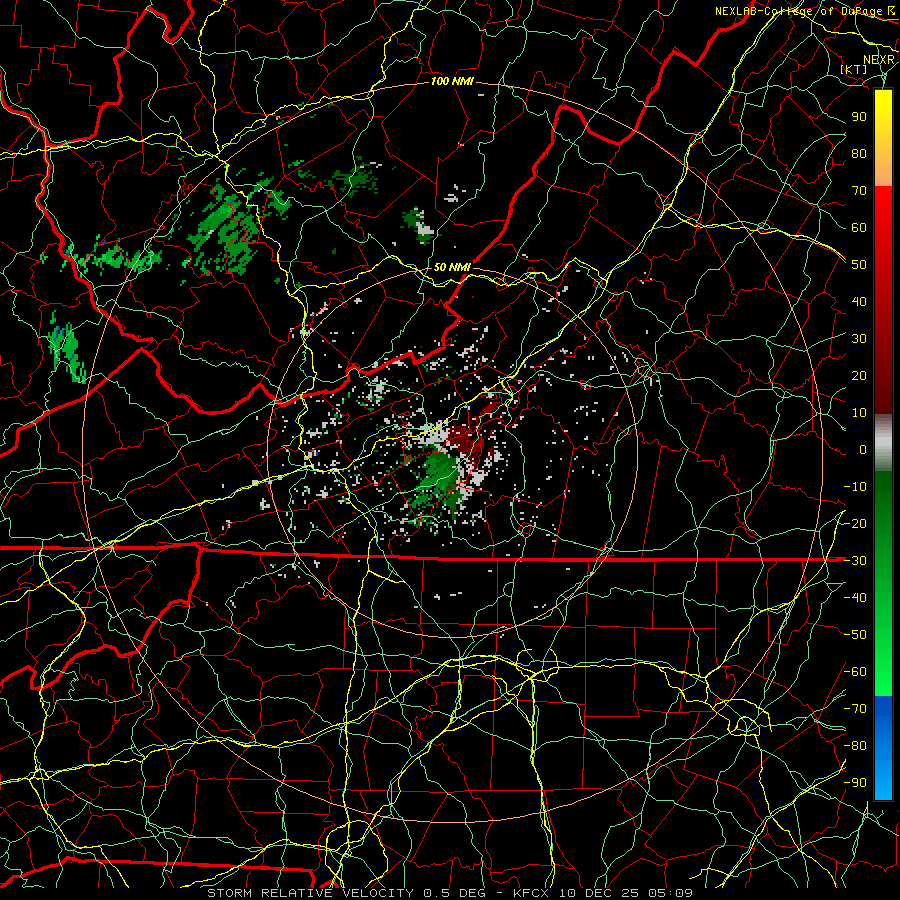Click the positive 10 value on the velocity scale

coord(859,413)
